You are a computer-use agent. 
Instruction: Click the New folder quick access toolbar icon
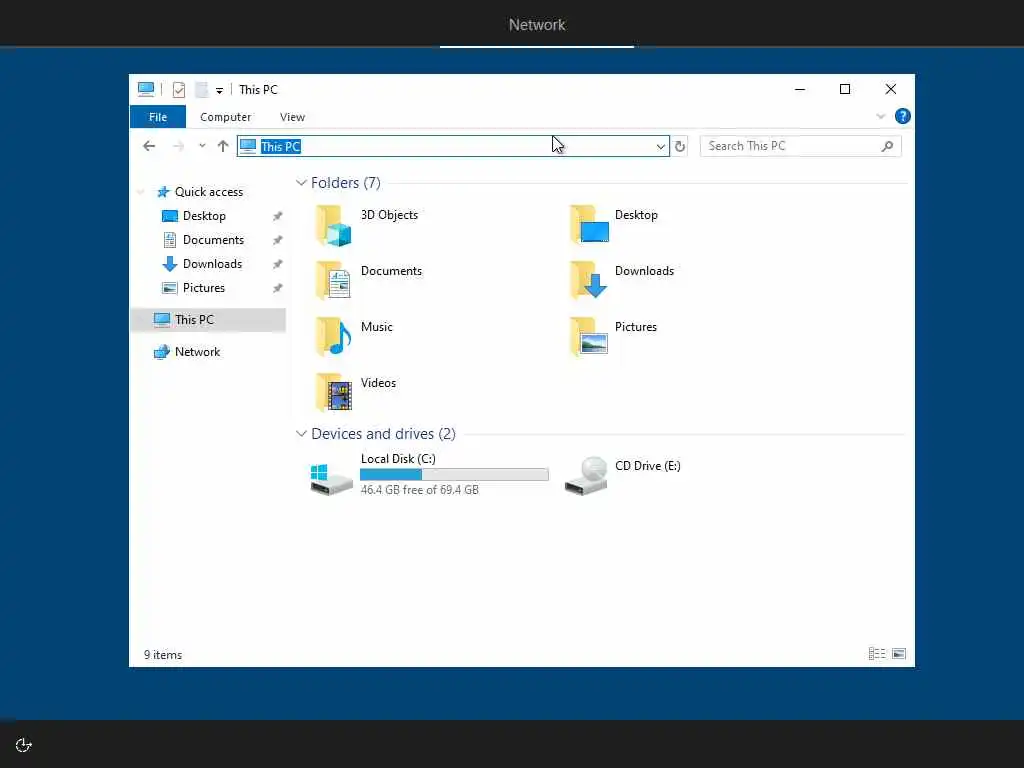pos(201,89)
